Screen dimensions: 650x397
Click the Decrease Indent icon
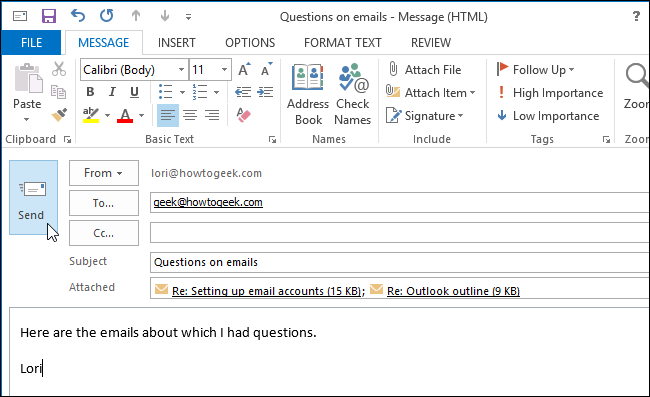pyautogui.click(x=243, y=92)
